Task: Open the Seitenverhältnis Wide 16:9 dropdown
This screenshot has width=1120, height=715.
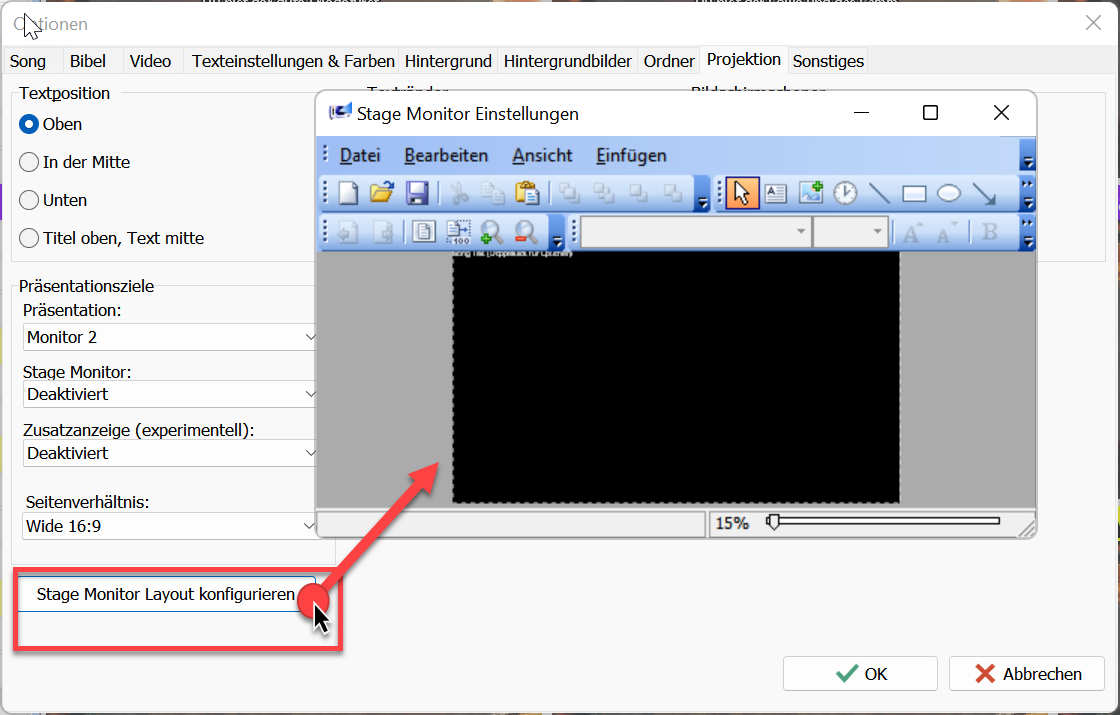Action: click(169, 526)
